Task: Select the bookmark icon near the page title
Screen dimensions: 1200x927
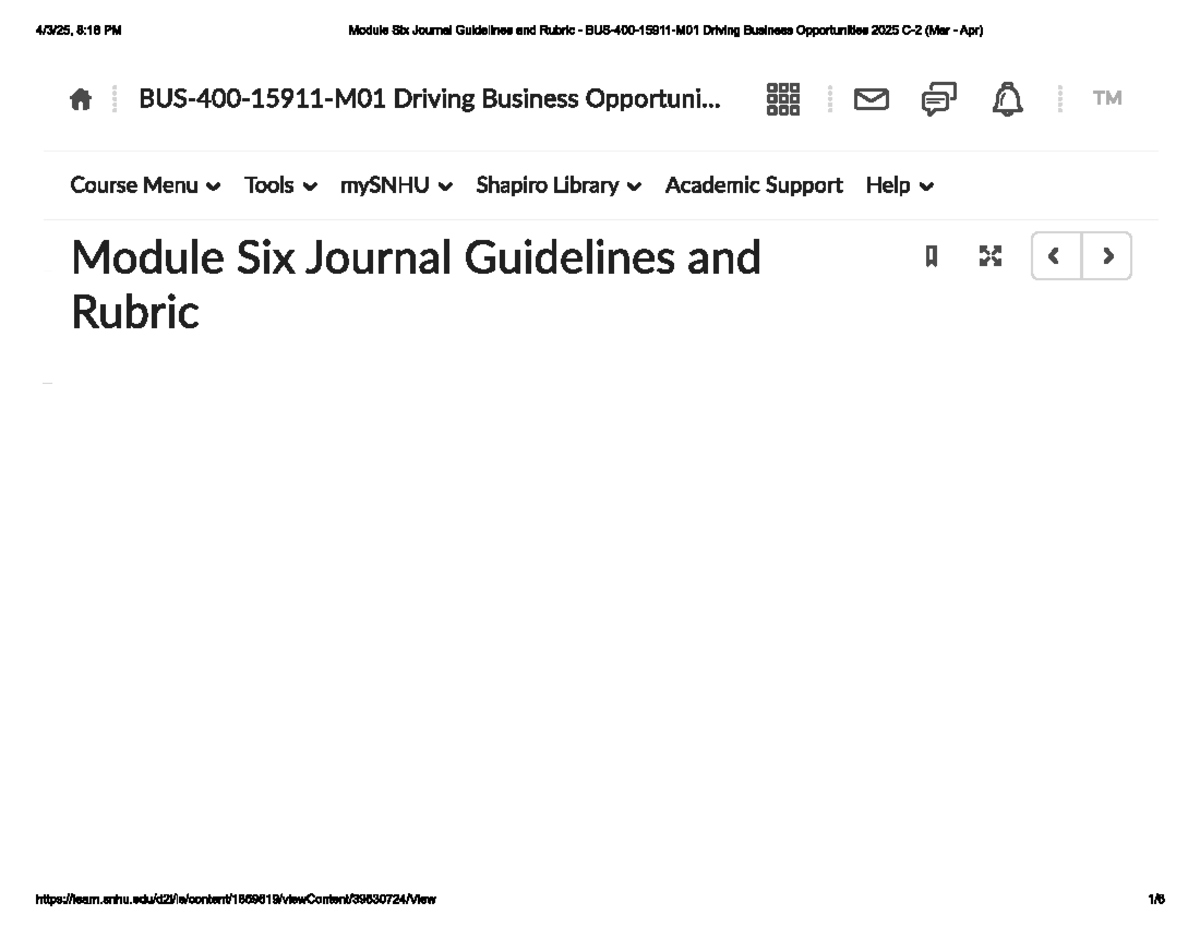Action: point(930,257)
